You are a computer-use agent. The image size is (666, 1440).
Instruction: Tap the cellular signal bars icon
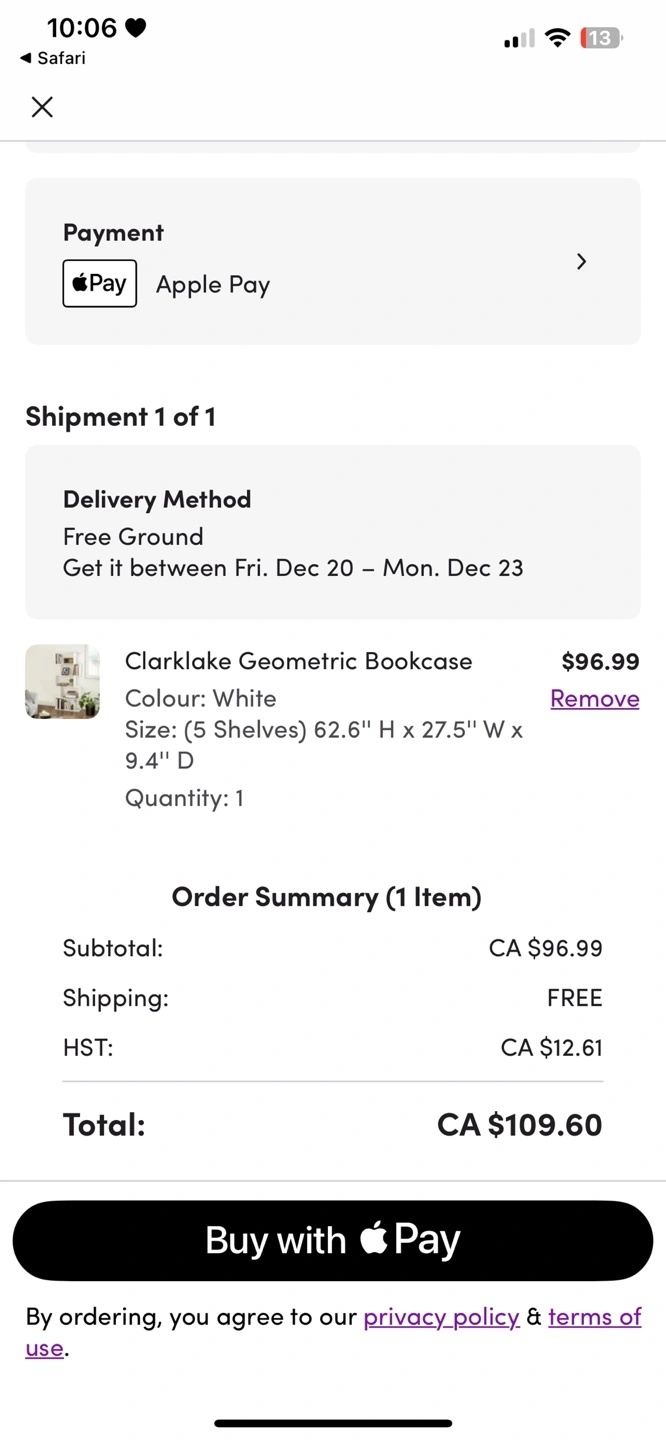[x=518, y=40]
